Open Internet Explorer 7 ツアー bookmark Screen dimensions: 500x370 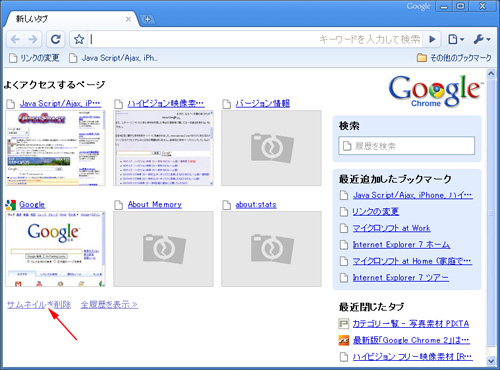pyautogui.click(x=401, y=277)
